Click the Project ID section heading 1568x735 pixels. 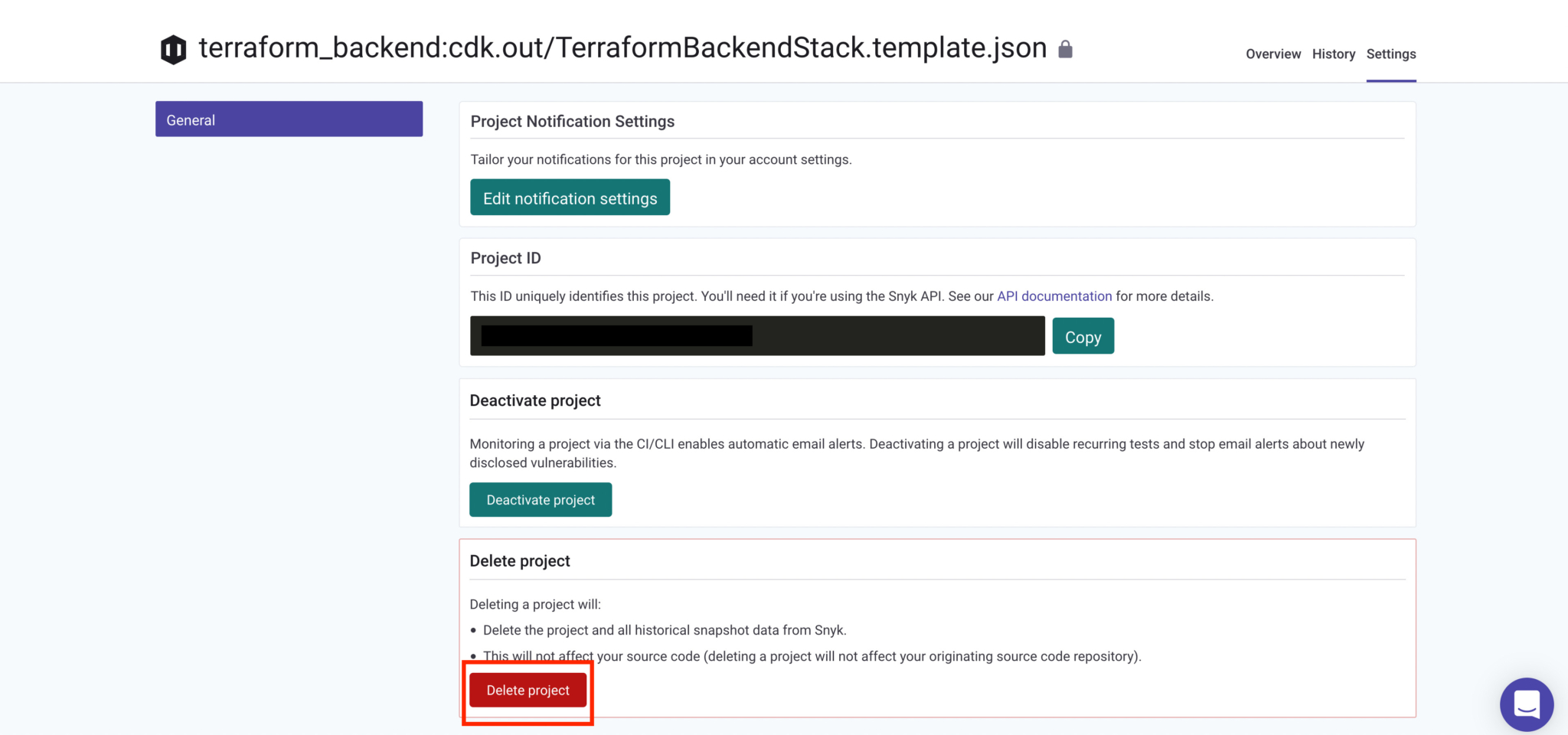point(505,258)
